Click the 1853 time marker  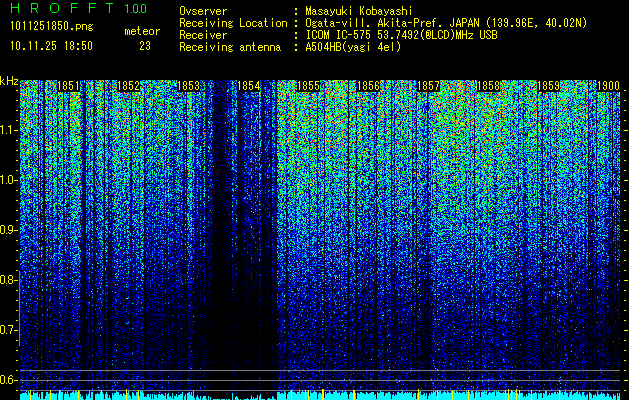coord(189,86)
